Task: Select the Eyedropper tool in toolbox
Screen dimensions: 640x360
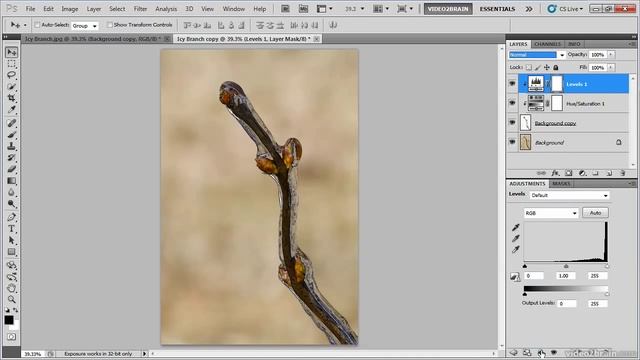Action: (11, 109)
